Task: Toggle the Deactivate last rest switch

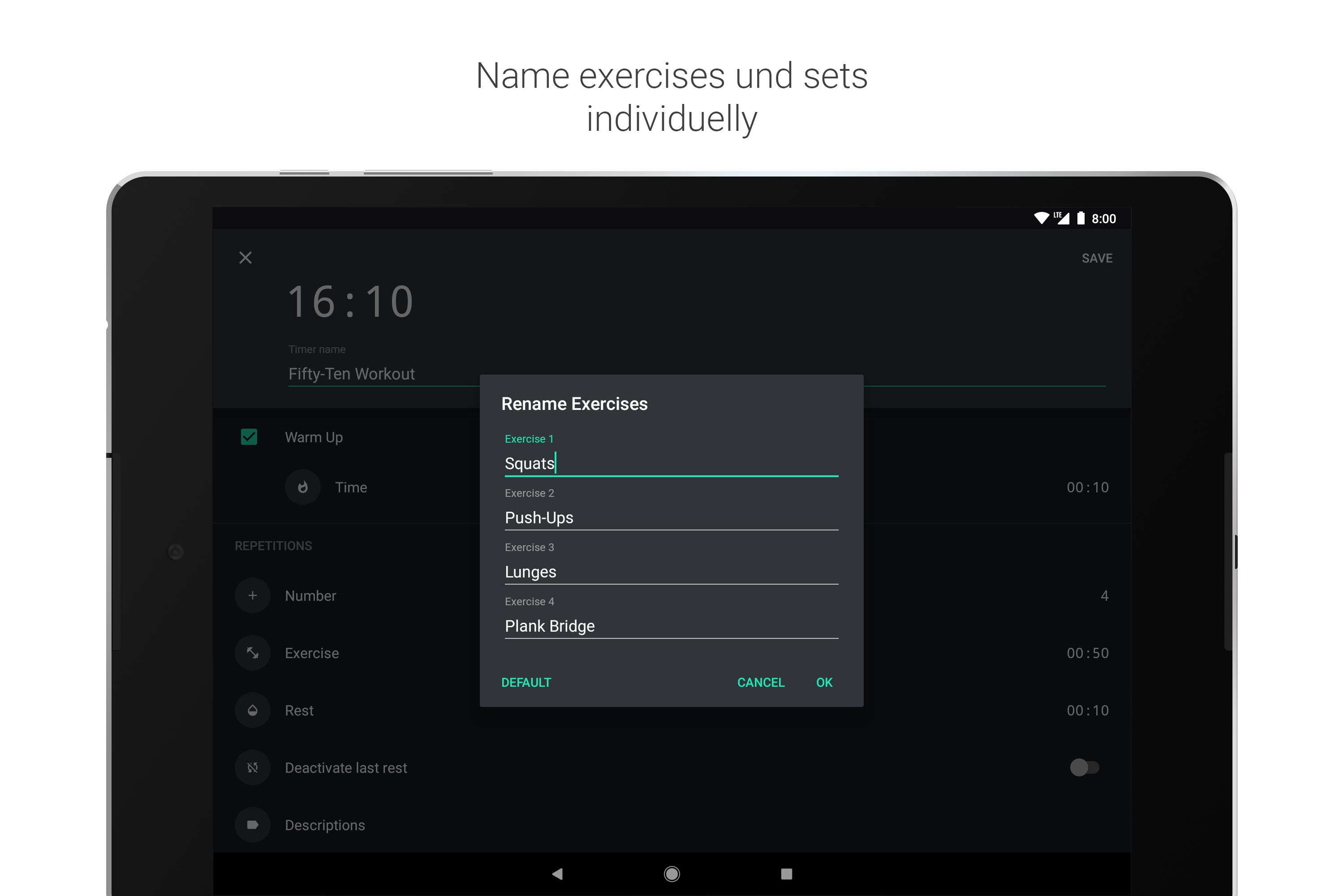Action: click(1084, 767)
